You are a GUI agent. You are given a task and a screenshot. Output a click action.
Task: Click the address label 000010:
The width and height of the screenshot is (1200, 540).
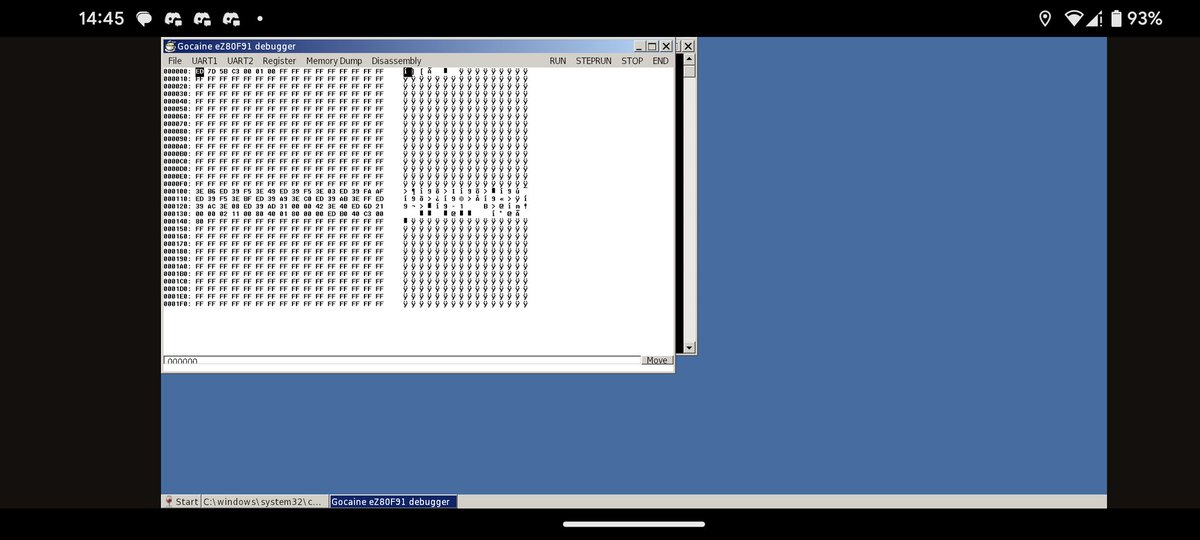[177, 79]
